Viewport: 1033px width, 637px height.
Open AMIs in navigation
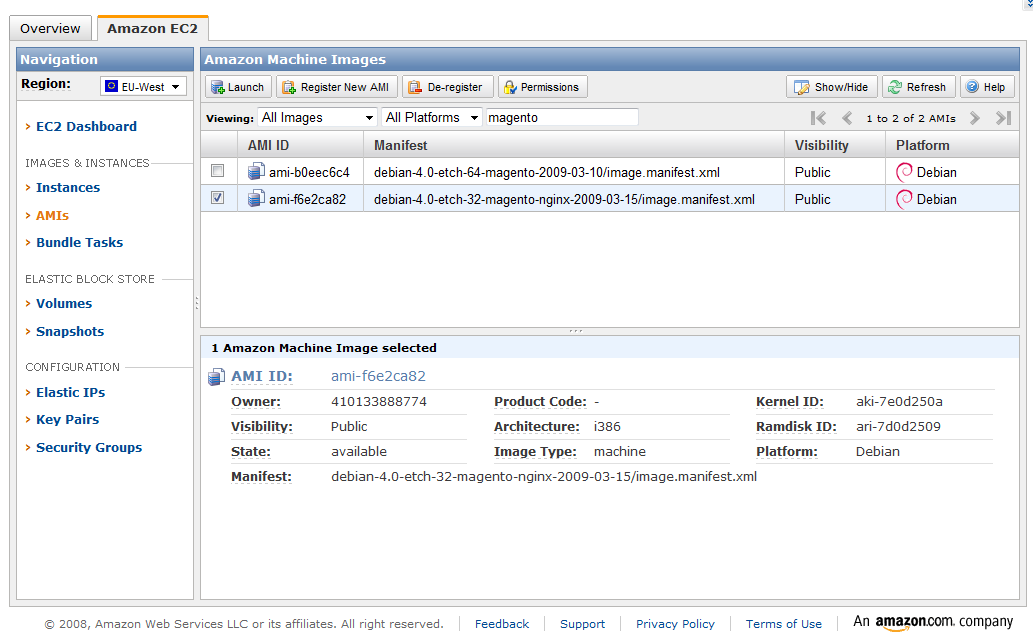point(52,215)
